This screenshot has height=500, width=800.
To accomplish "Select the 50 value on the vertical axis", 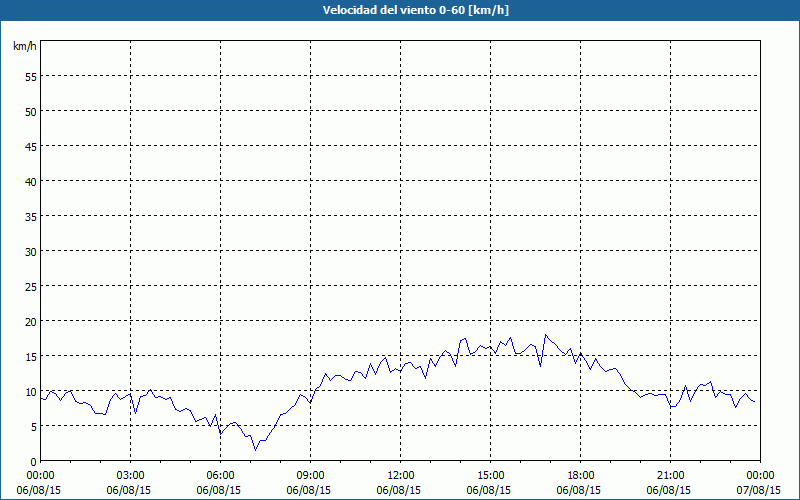I will (31, 111).
